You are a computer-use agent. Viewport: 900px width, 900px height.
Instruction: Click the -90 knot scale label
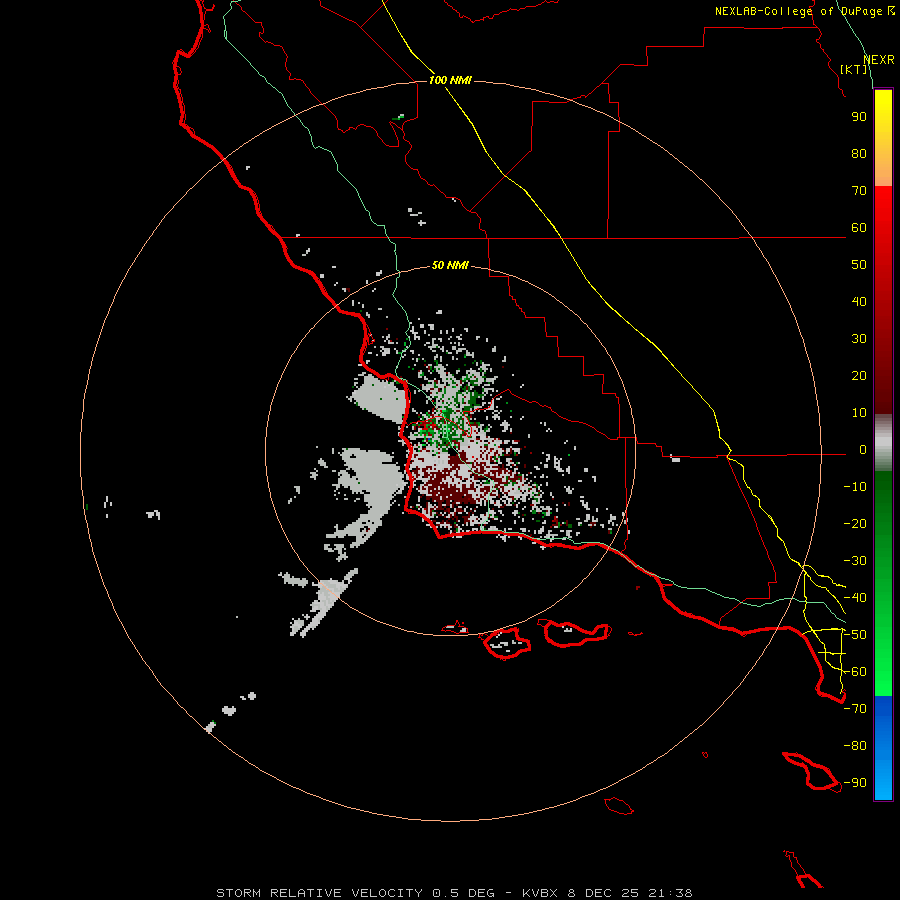[x=855, y=783]
